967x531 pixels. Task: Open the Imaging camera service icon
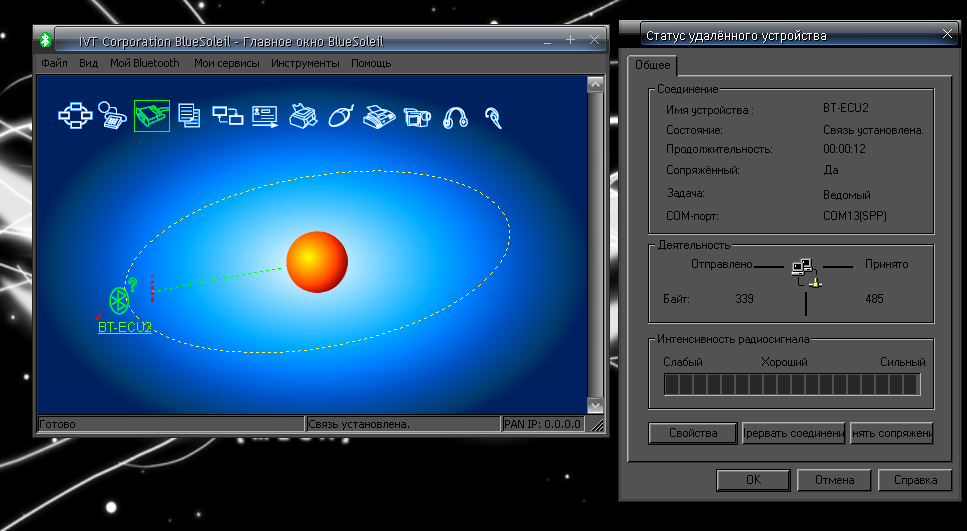417,117
